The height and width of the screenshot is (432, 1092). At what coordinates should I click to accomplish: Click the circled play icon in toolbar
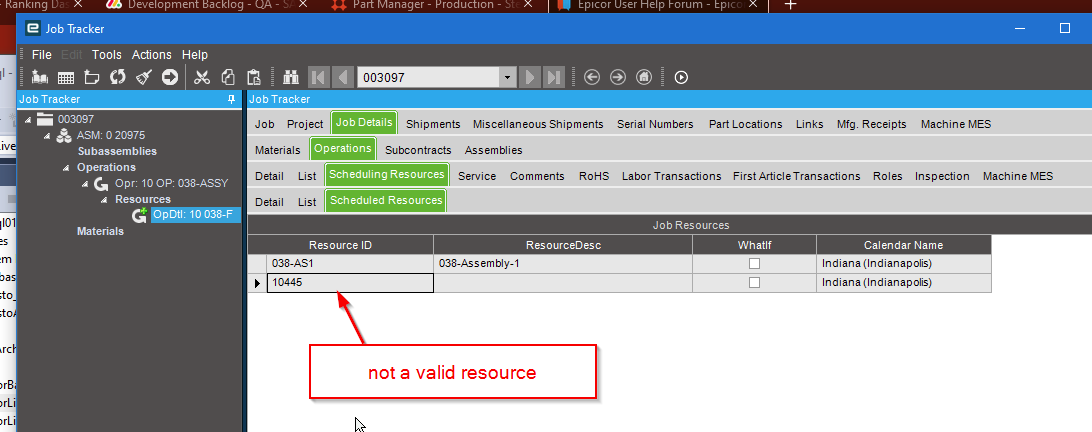coord(682,77)
